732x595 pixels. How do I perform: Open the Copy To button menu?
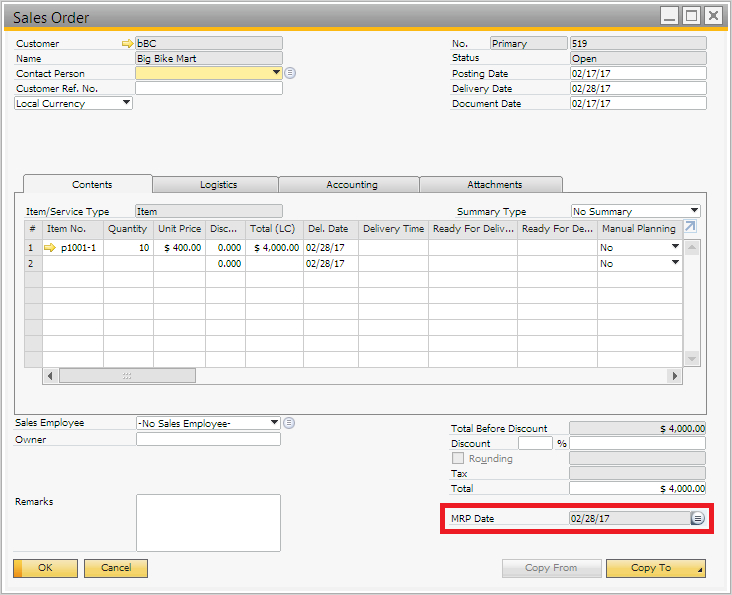(x=656, y=568)
